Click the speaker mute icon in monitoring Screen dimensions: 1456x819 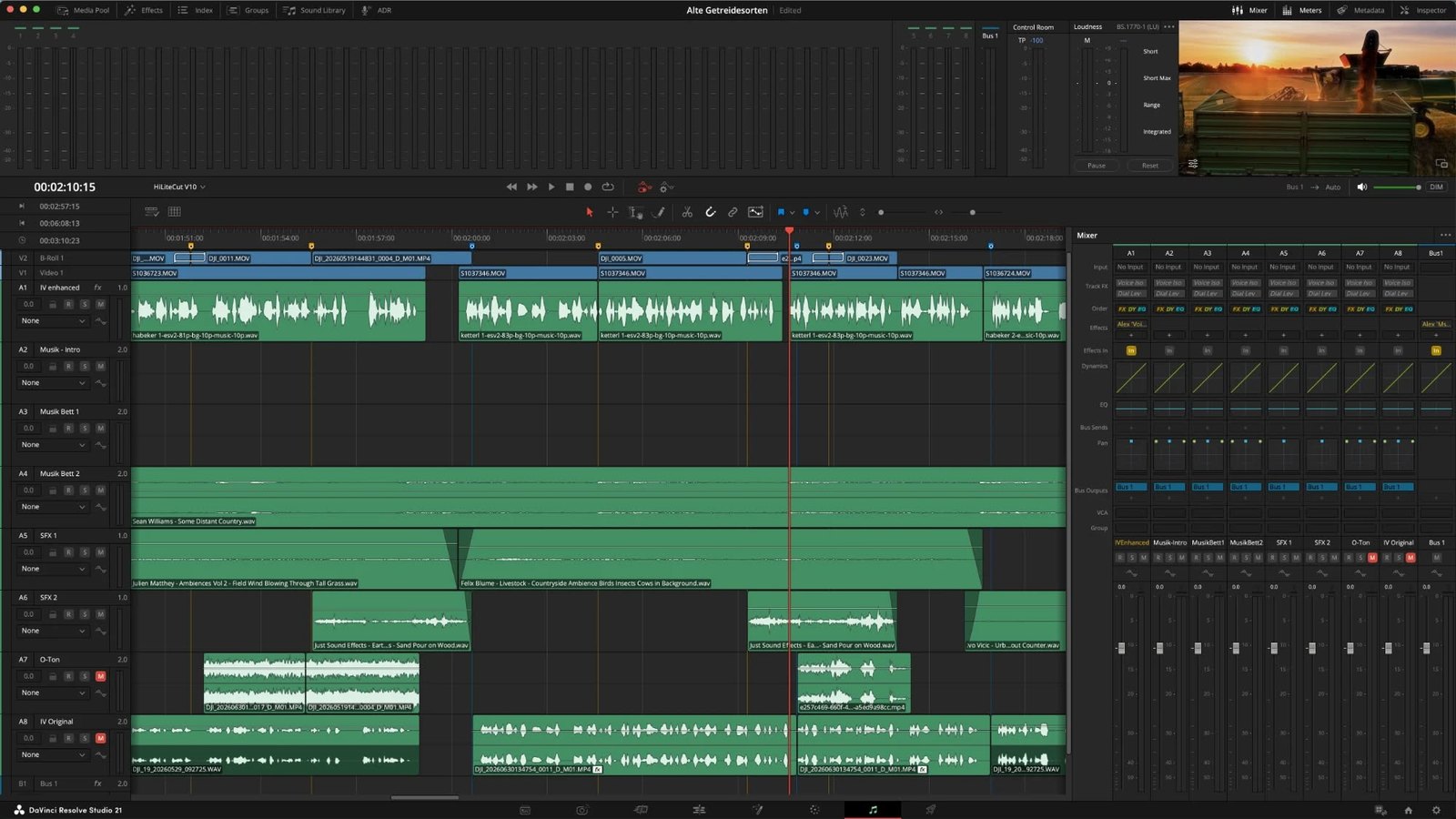click(x=1362, y=187)
